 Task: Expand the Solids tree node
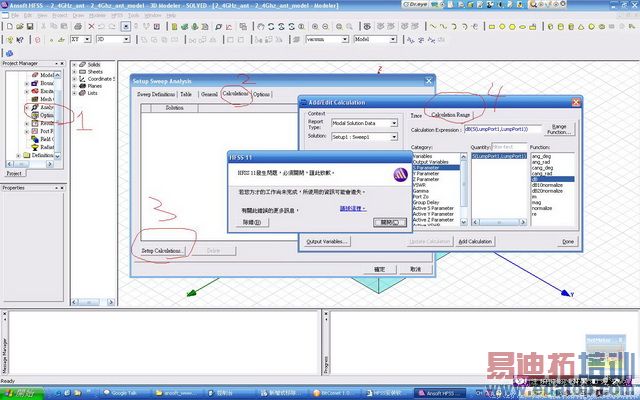pos(74,64)
